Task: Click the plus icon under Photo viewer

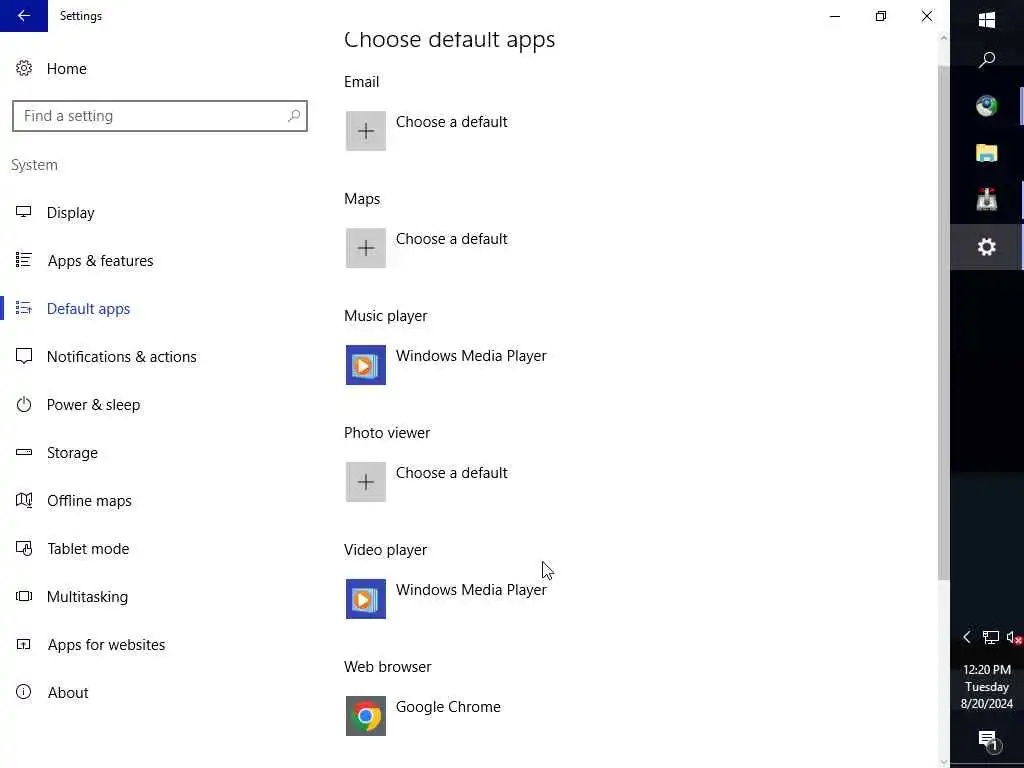Action: click(x=366, y=482)
